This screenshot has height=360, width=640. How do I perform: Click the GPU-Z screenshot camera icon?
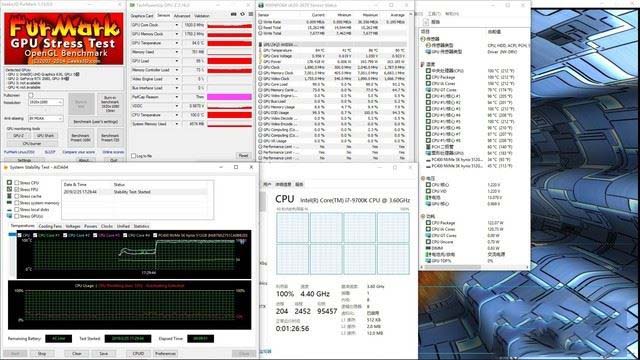[233, 14]
